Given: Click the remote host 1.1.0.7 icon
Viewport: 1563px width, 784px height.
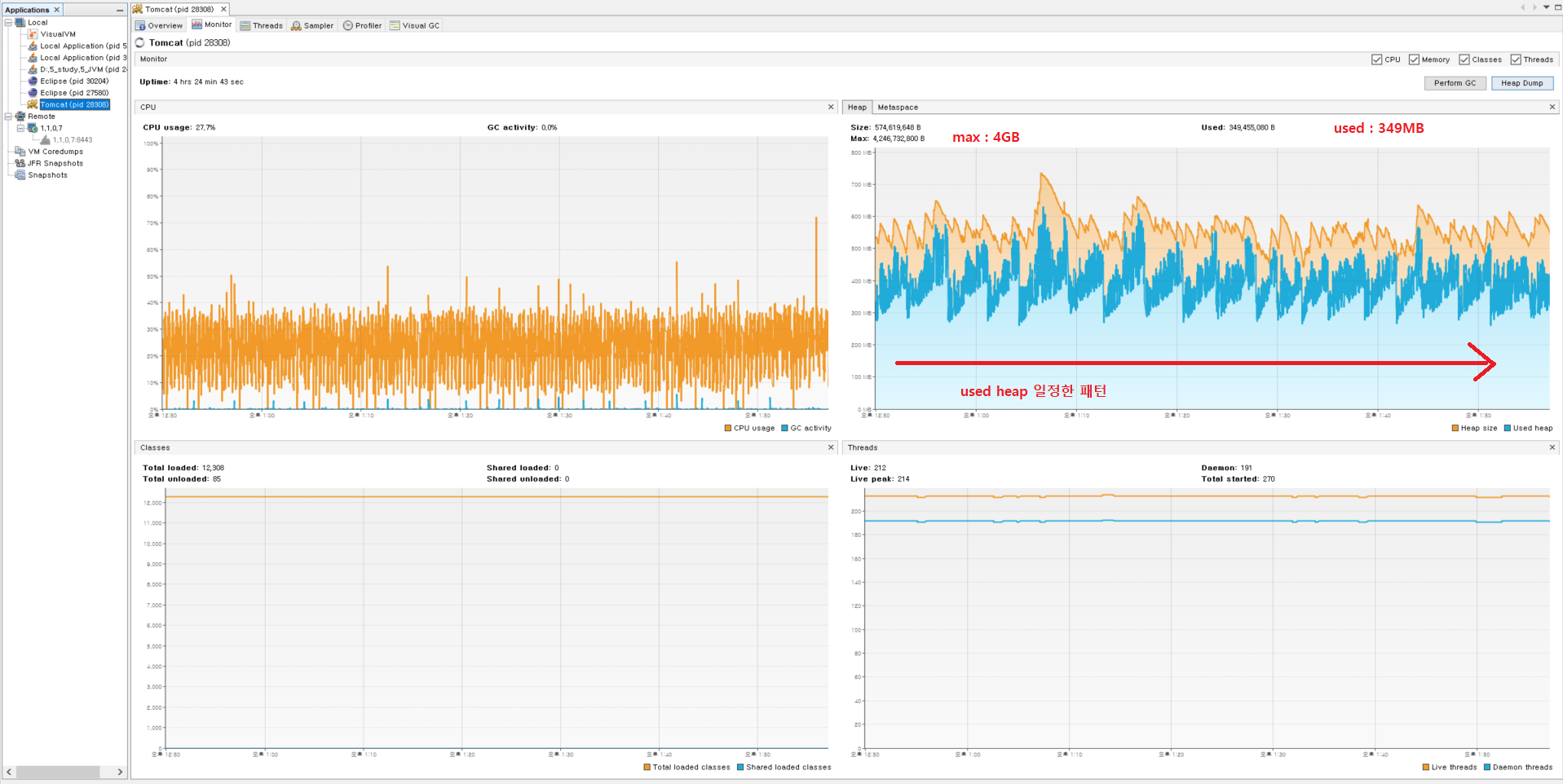Looking at the screenshot, I should click(33, 128).
